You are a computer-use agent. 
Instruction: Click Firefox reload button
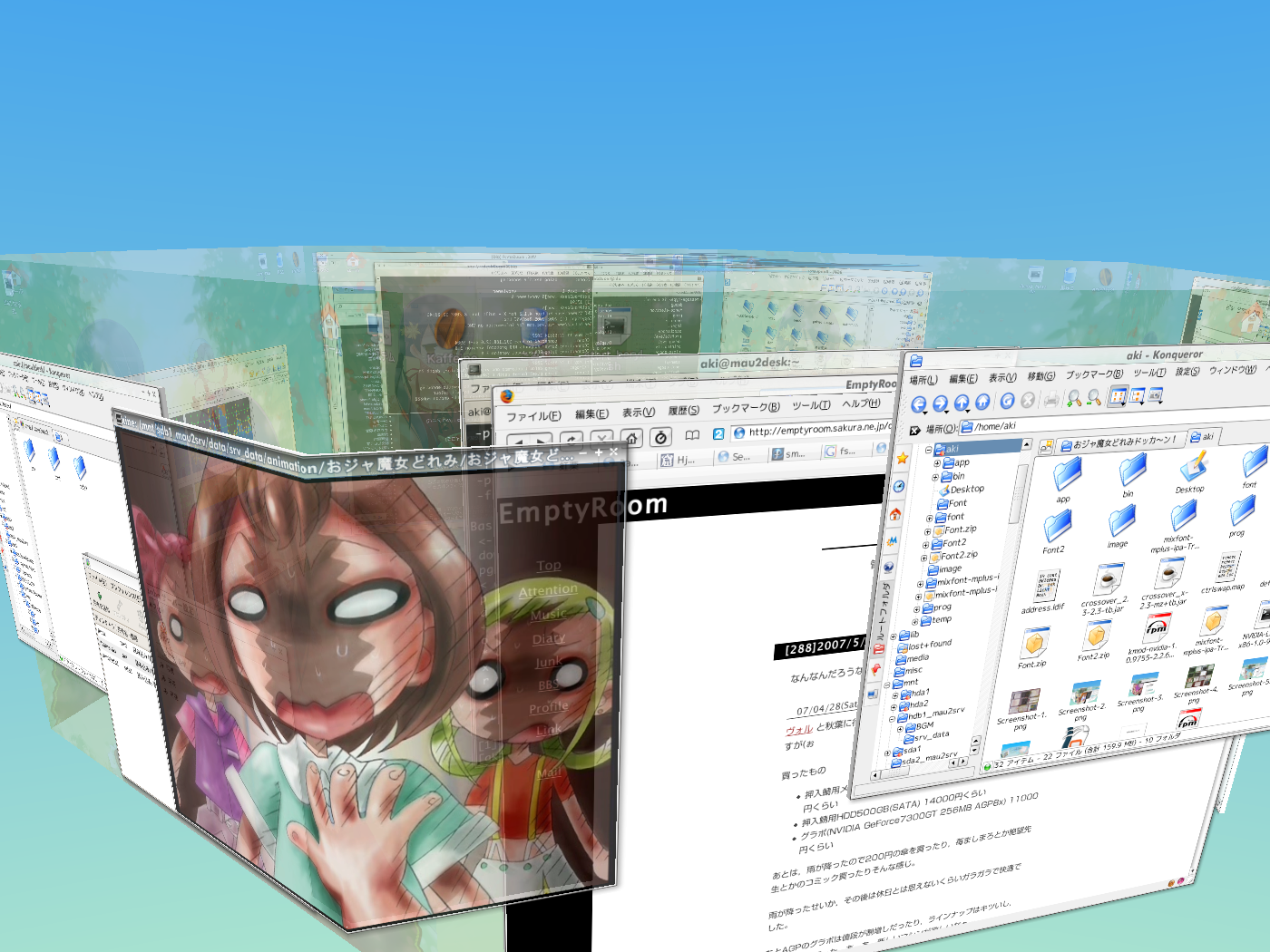(x=570, y=440)
